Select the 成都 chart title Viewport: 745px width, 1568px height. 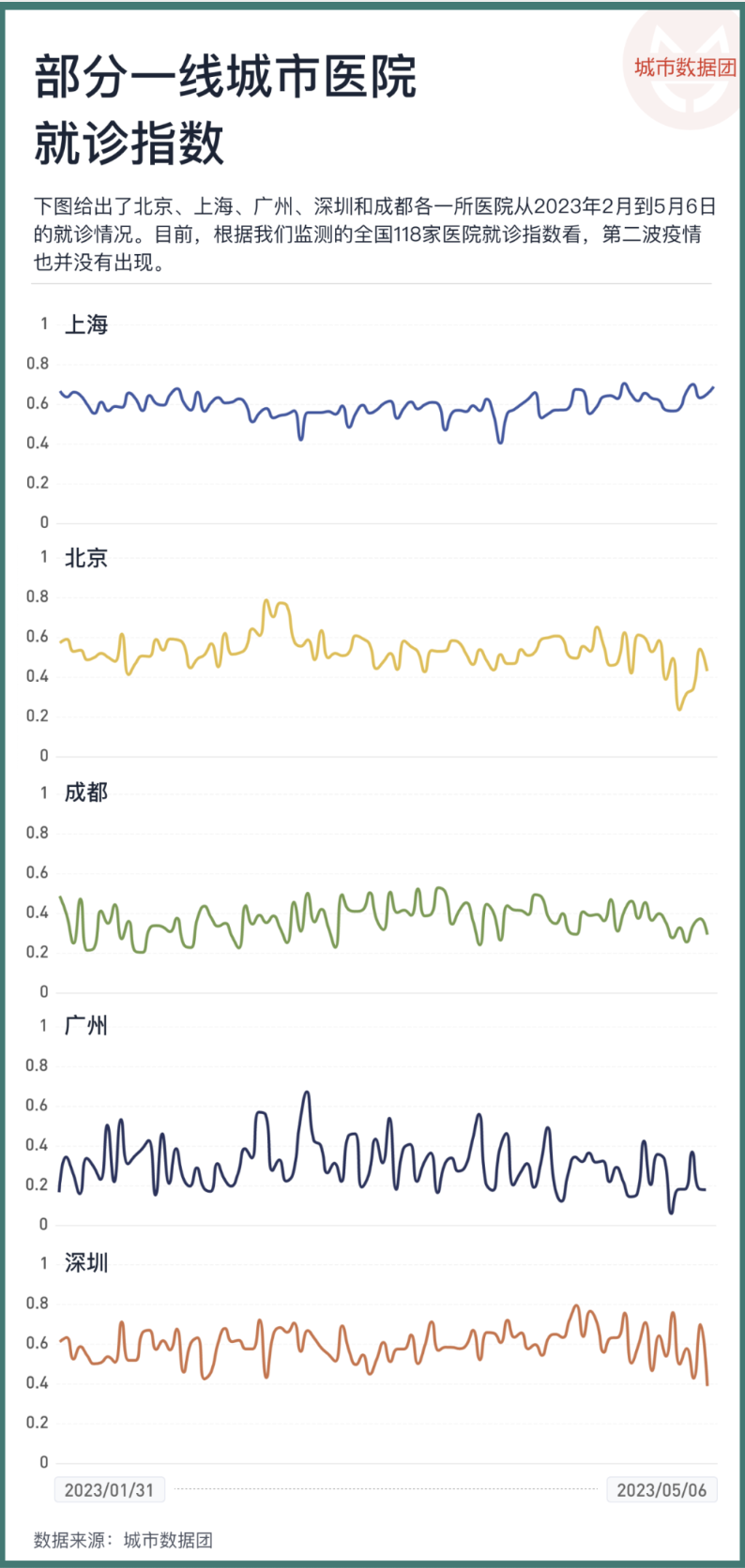point(86,792)
